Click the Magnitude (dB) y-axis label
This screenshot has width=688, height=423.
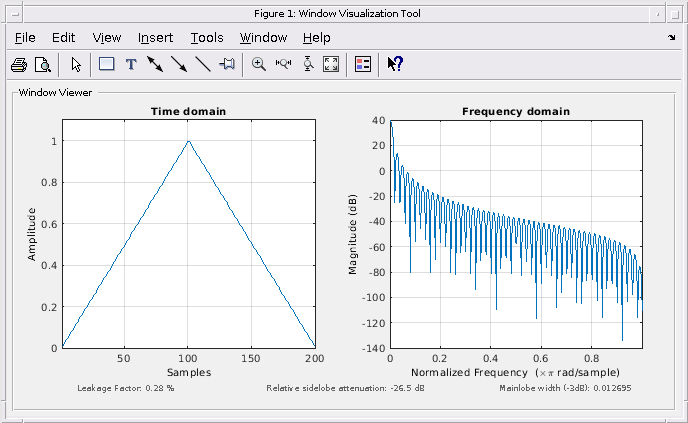point(352,234)
